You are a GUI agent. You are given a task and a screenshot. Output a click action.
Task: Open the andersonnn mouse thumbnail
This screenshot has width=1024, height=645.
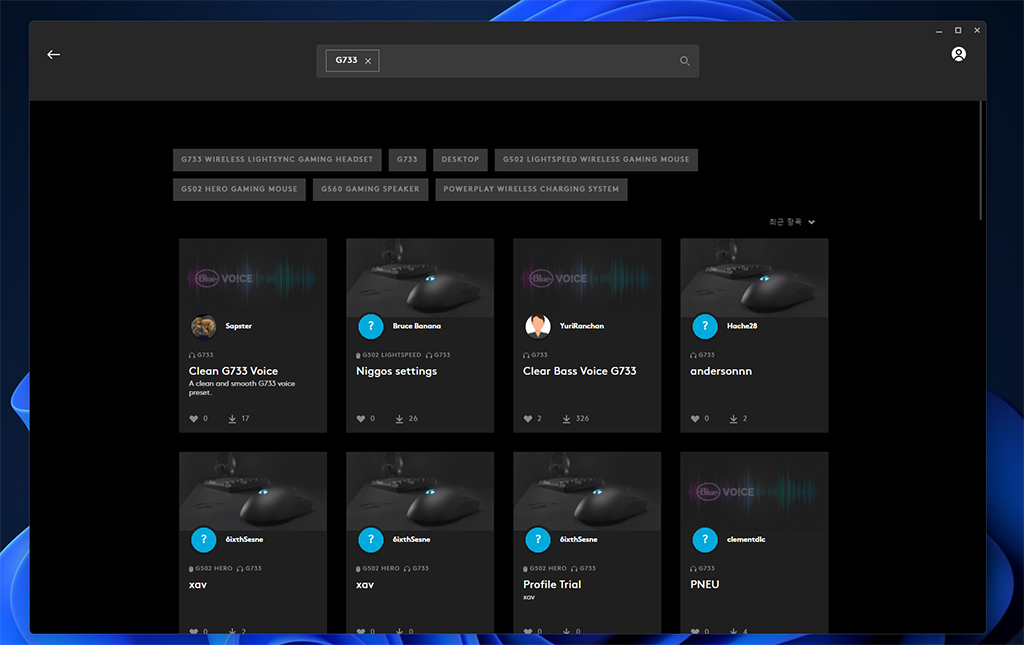pos(754,277)
